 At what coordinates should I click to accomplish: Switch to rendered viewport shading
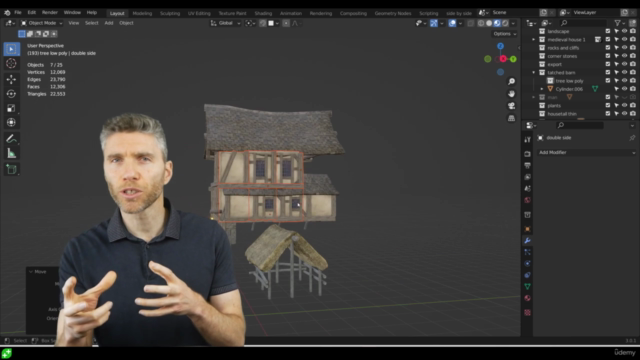[505, 23]
